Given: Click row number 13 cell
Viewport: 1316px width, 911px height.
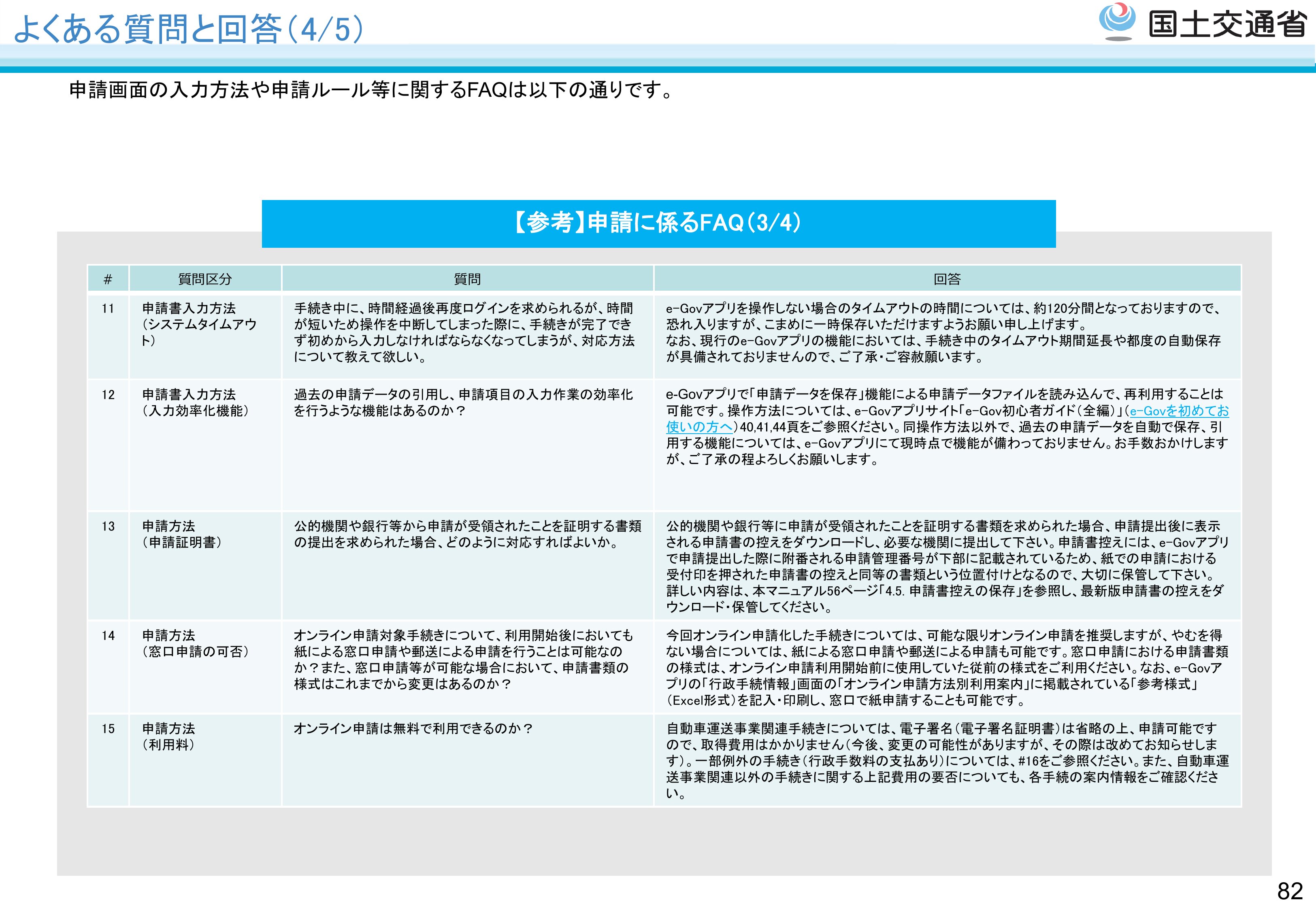Looking at the screenshot, I should click(108, 526).
